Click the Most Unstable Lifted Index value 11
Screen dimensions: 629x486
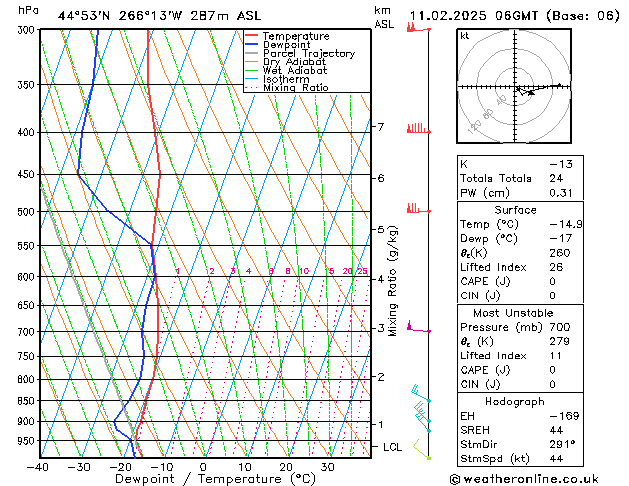(x=556, y=356)
